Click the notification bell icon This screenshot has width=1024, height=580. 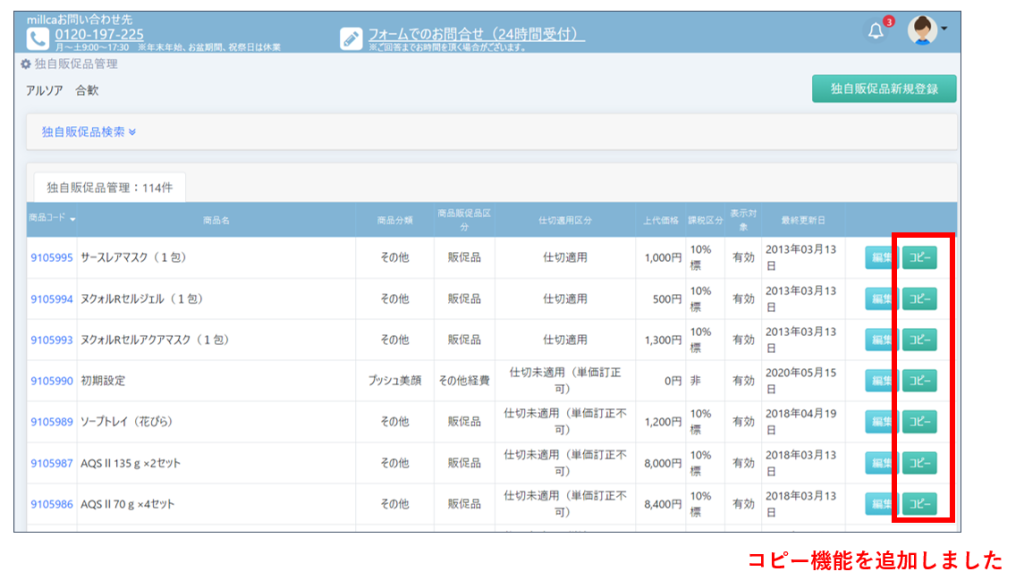(x=876, y=31)
